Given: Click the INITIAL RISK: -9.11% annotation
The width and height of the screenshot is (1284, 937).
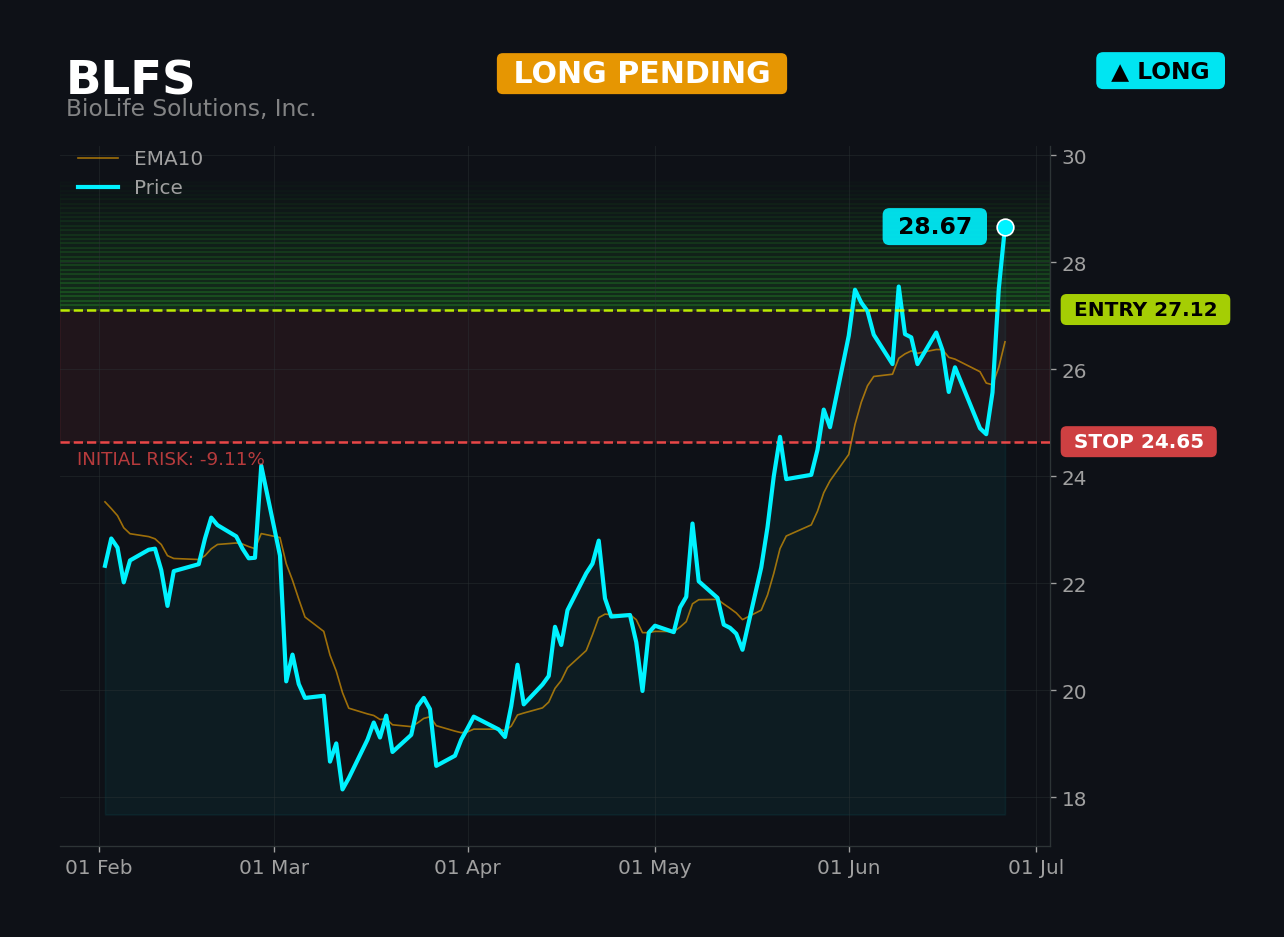Looking at the screenshot, I should point(171,460).
